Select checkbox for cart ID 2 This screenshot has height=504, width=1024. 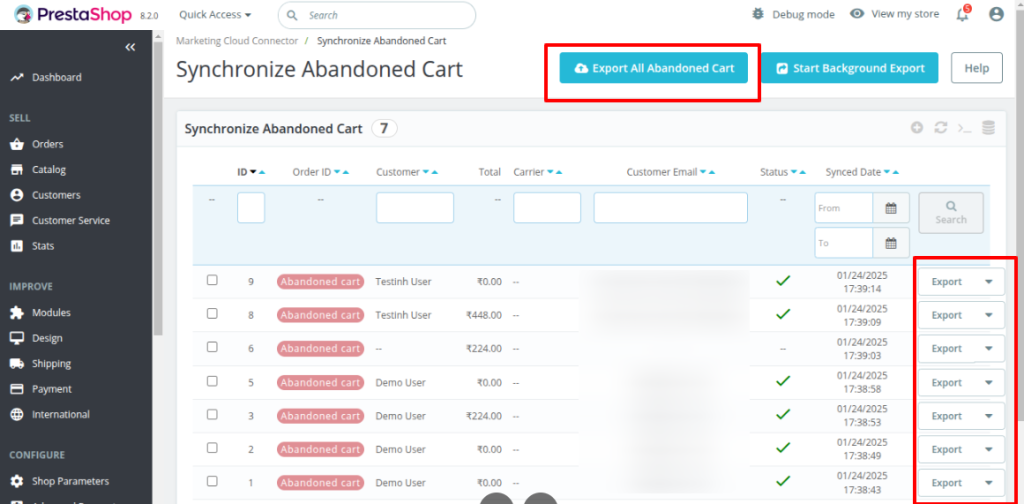click(212, 448)
